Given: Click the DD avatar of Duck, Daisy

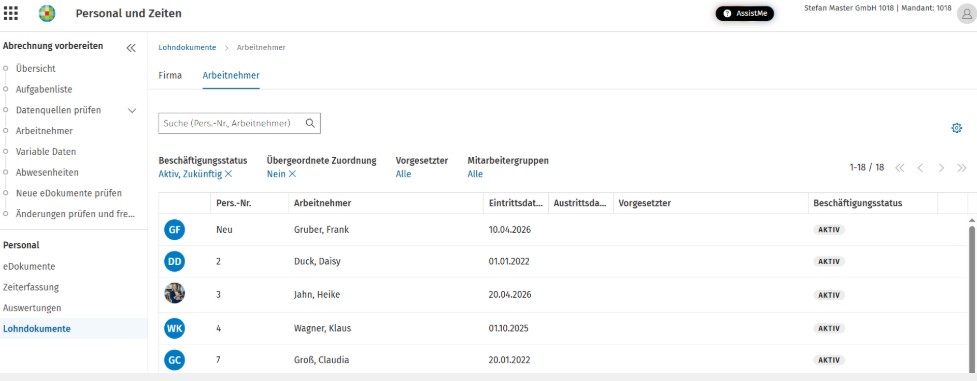Looking at the screenshot, I should pos(174,261).
